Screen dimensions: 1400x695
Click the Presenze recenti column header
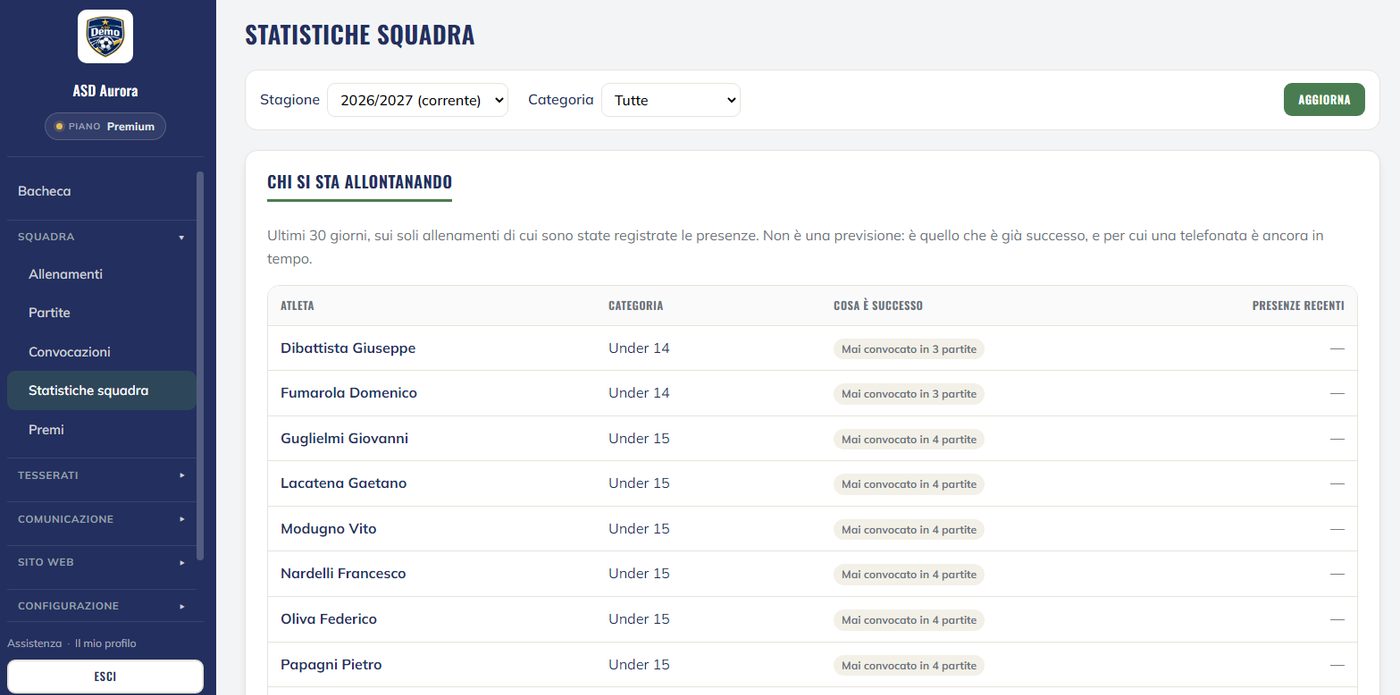pyautogui.click(x=1298, y=306)
